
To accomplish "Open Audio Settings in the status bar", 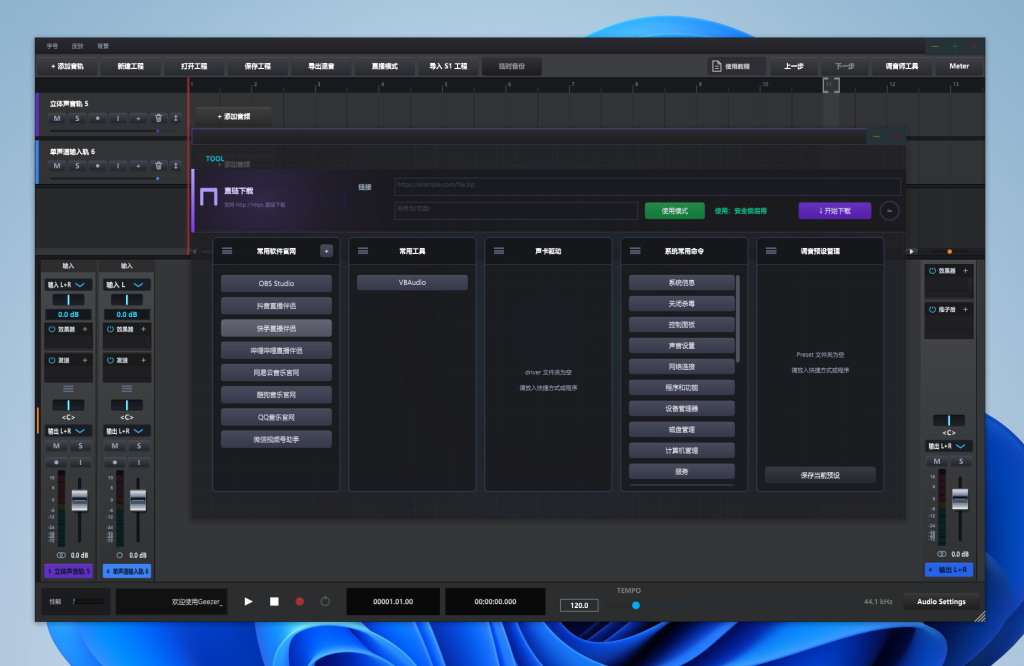I will click(x=941, y=601).
